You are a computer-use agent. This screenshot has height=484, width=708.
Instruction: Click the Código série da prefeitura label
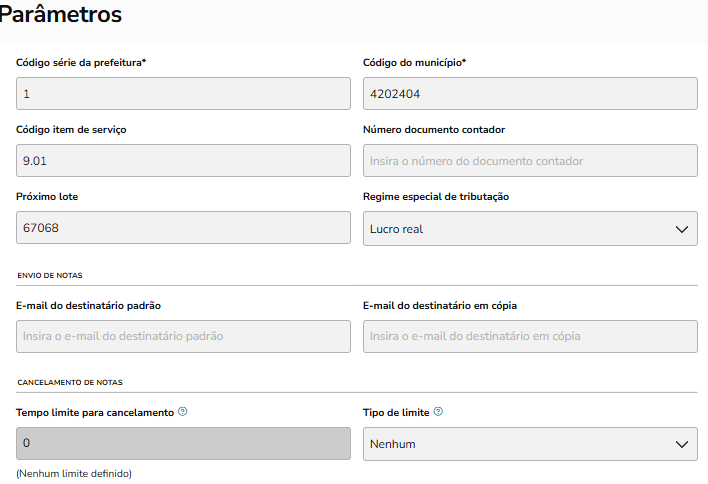pos(81,62)
